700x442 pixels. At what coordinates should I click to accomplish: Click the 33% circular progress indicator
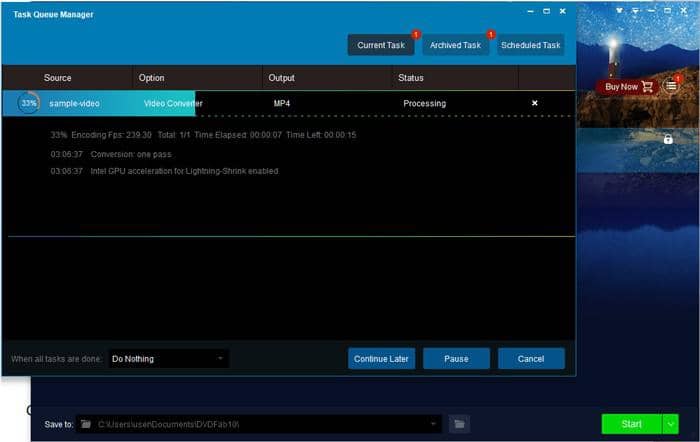pos(28,103)
